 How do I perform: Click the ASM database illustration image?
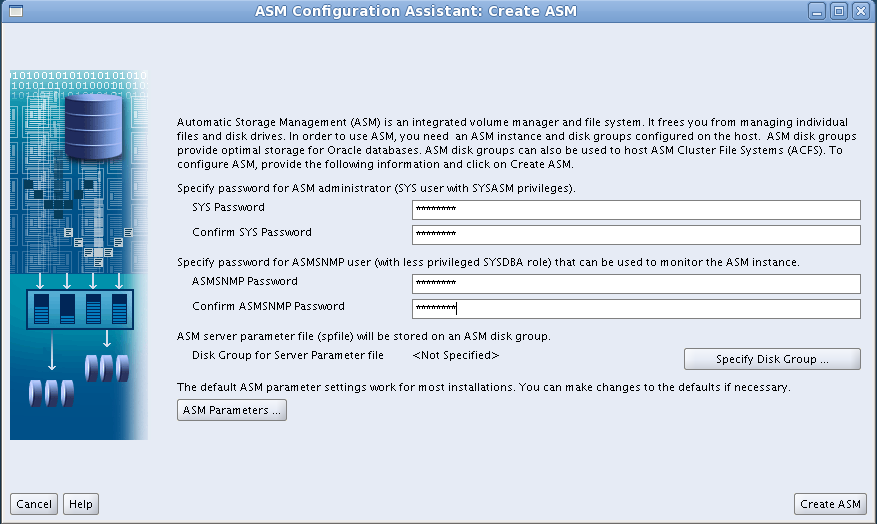(x=79, y=255)
